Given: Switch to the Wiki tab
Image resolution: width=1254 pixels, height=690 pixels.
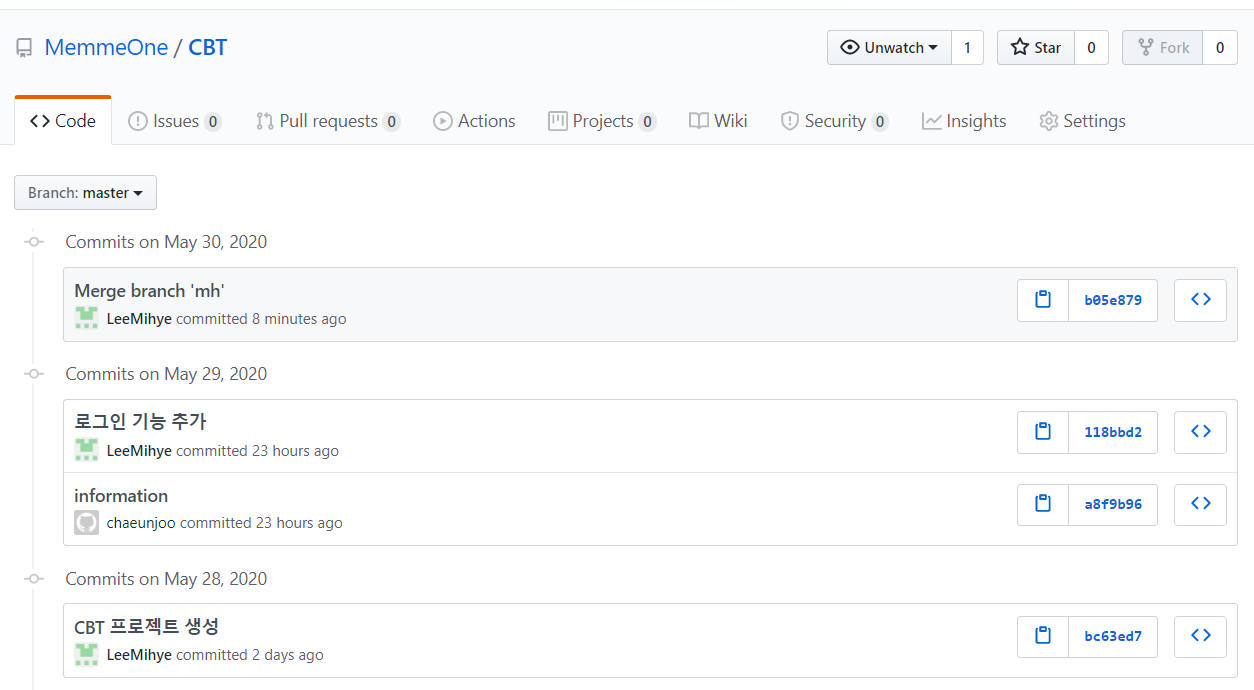Looking at the screenshot, I should pyautogui.click(x=718, y=121).
